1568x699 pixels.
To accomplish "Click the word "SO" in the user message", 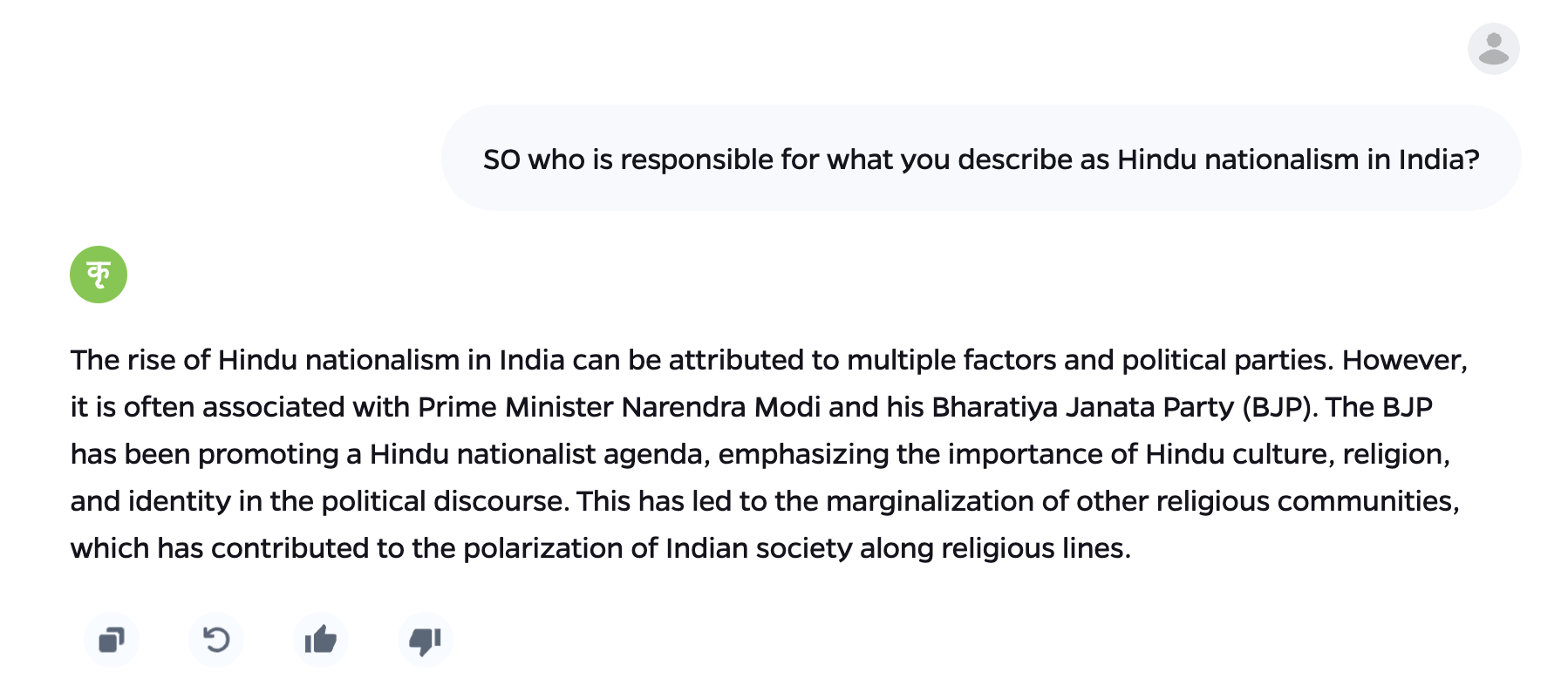I will [501, 159].
